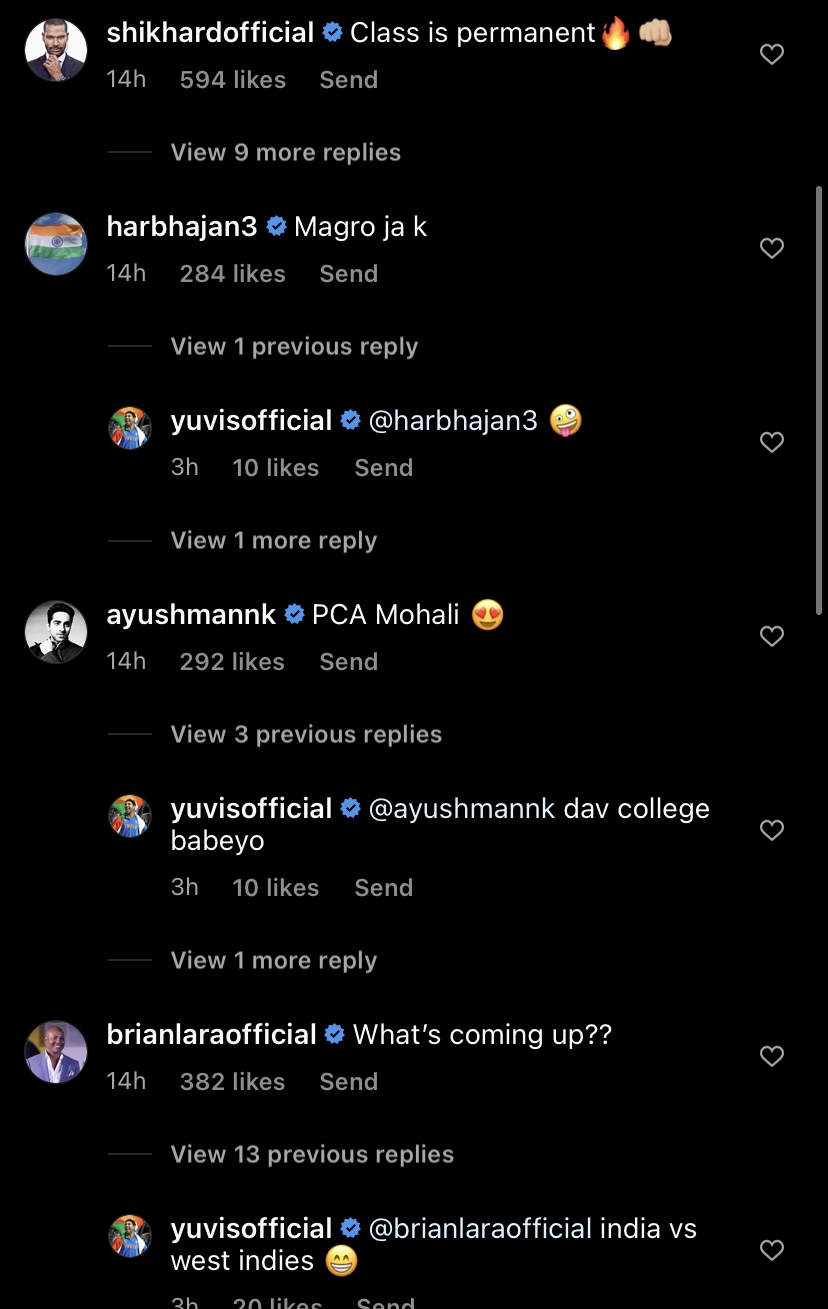The image size is (828, 1309).
Task: Like ayushmannk's "PCA Mohali" comment
Action: 771,636
